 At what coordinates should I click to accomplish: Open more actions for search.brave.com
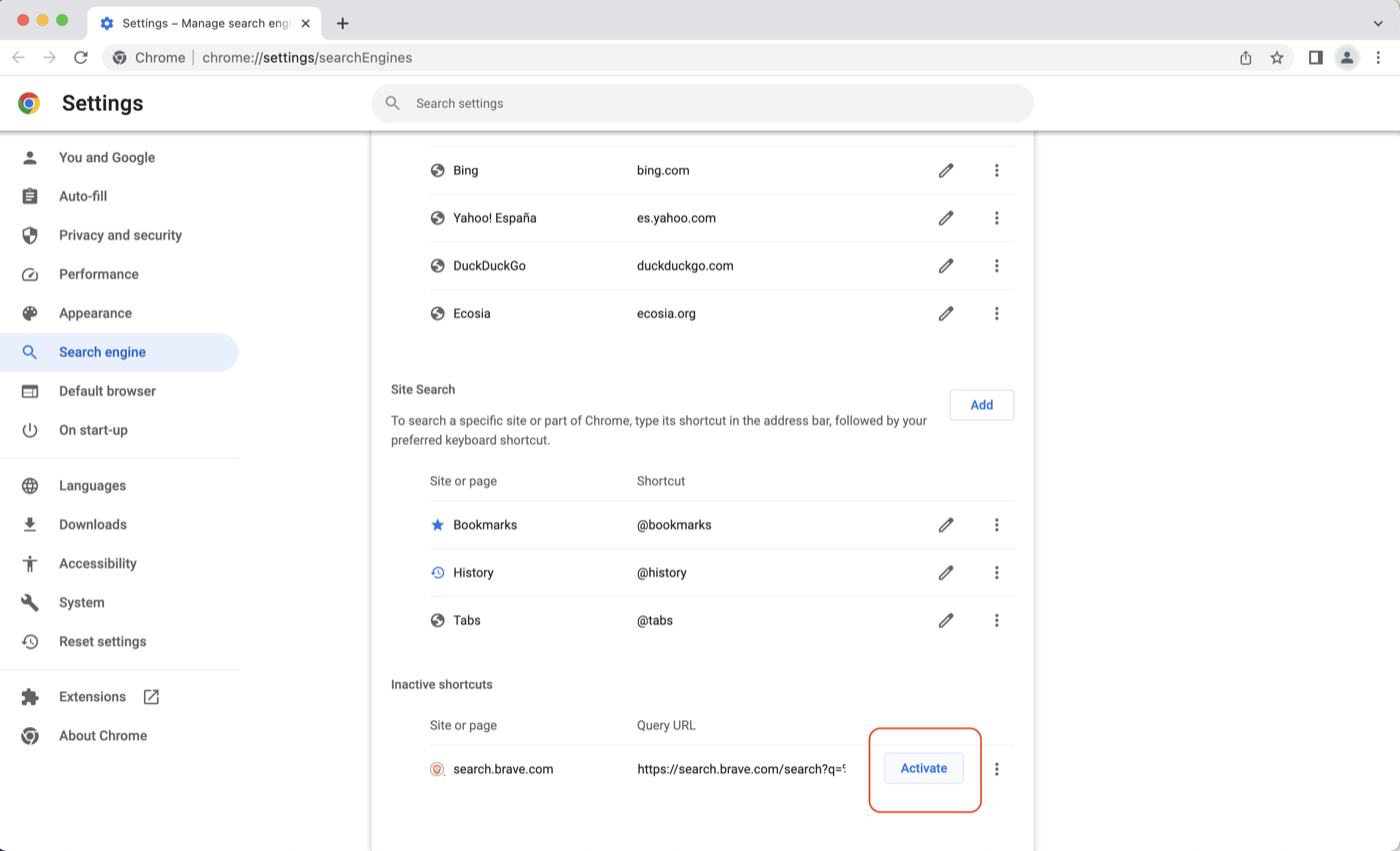(996, 769)
